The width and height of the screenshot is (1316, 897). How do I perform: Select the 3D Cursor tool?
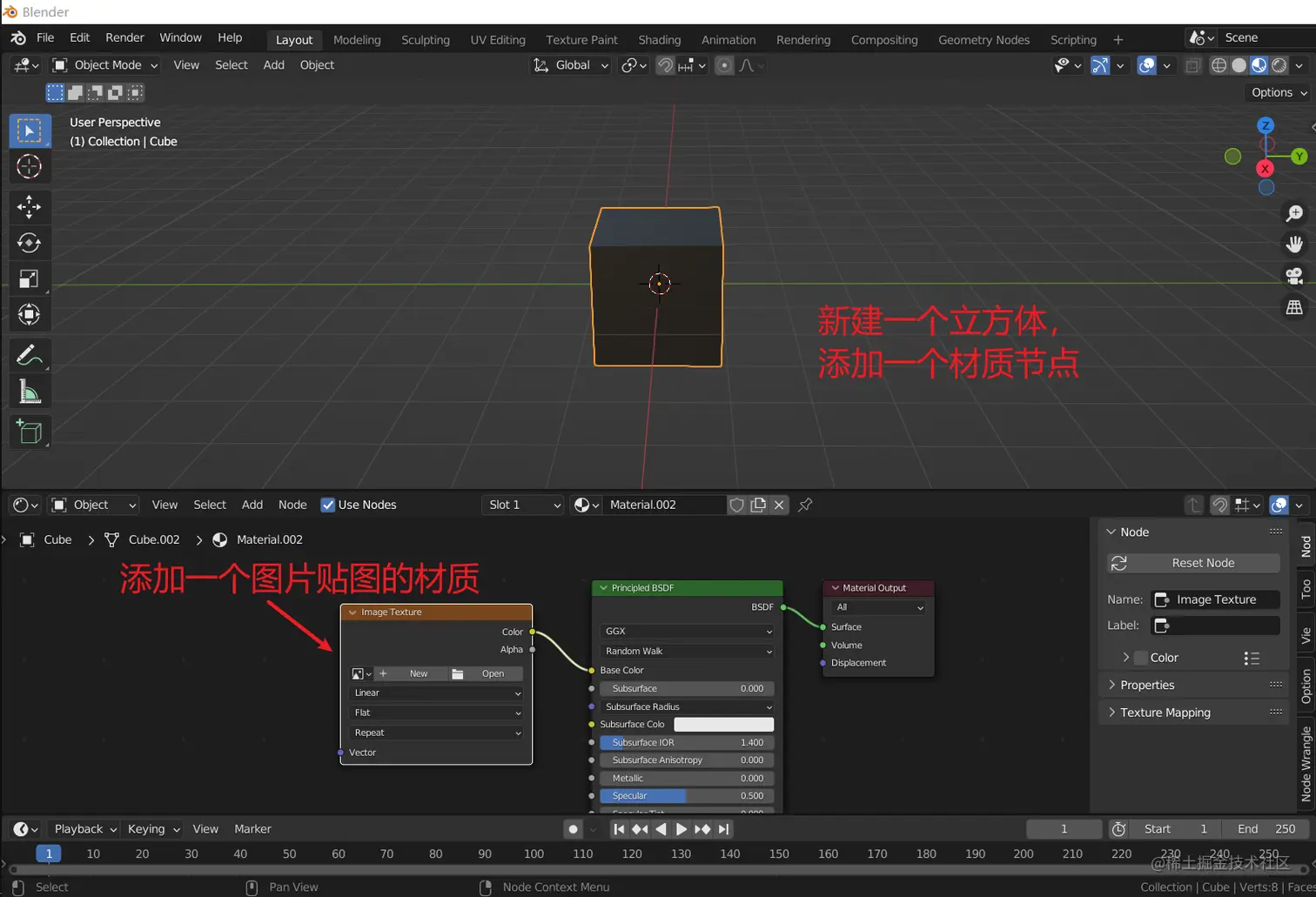(29, 166)
